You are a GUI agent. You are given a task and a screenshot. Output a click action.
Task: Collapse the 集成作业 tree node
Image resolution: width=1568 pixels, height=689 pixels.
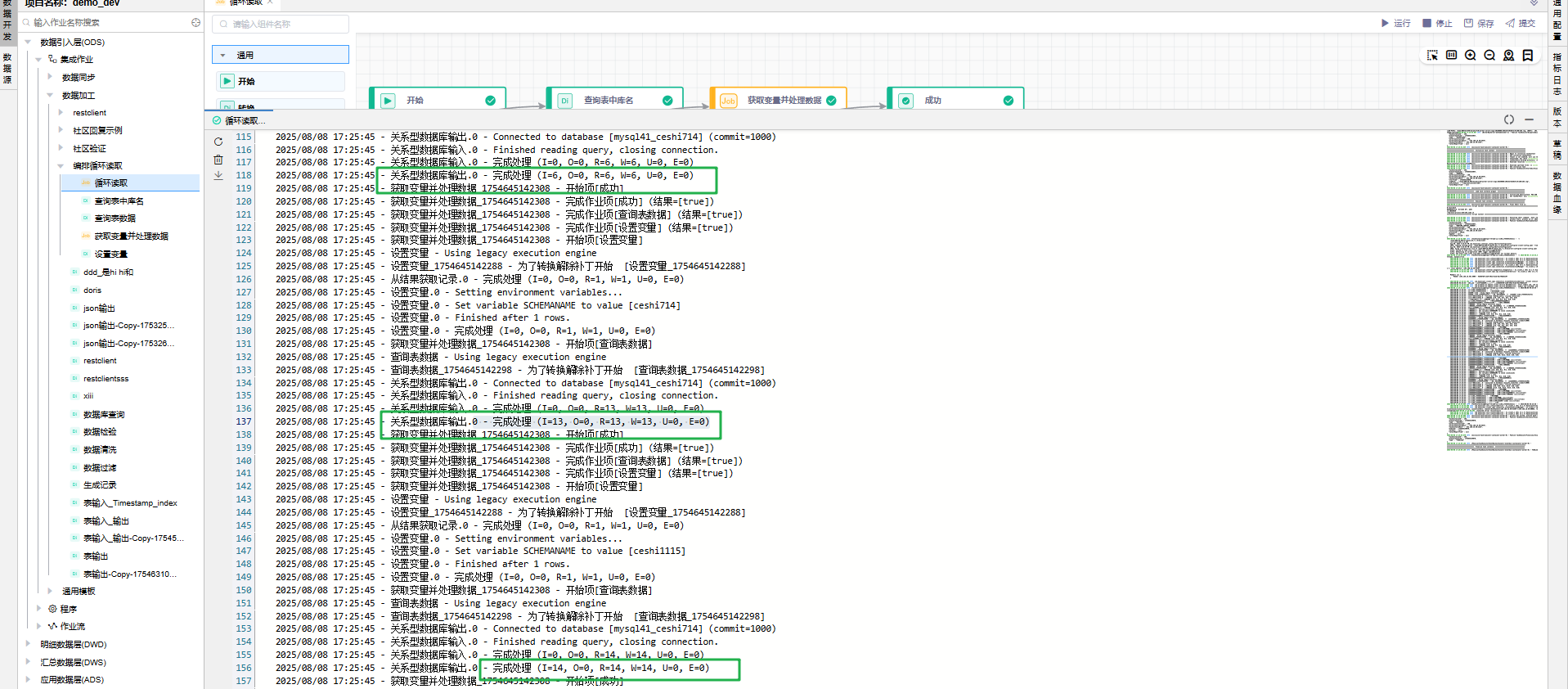(38, 59)
